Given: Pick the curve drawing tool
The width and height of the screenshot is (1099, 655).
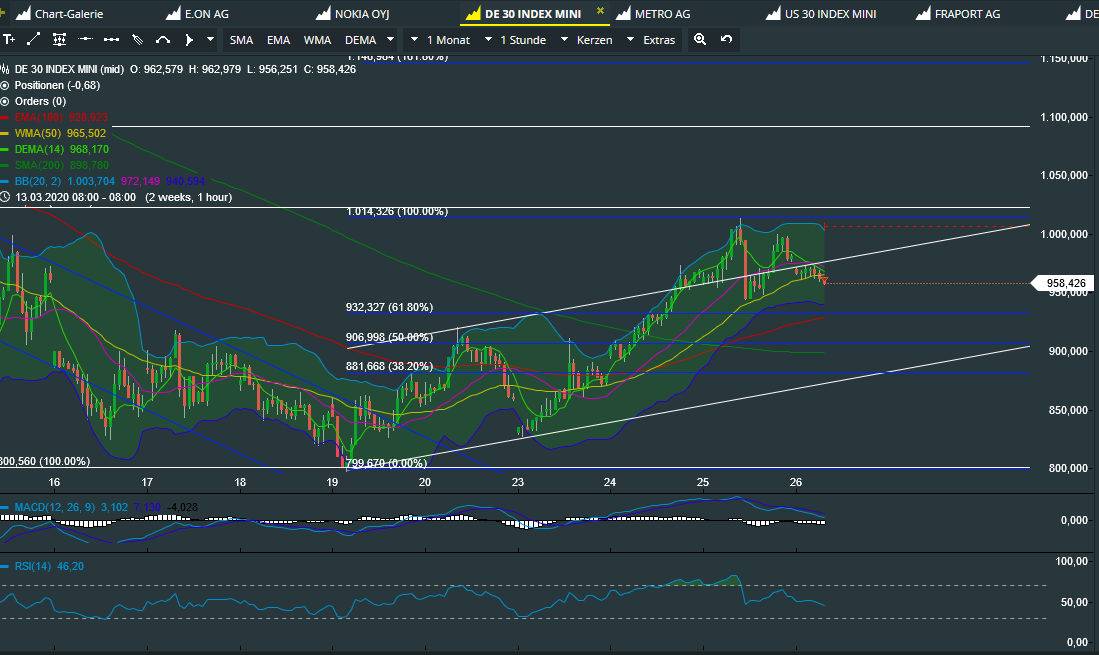Looking at the screenshot, I should [x=162, y=40].
